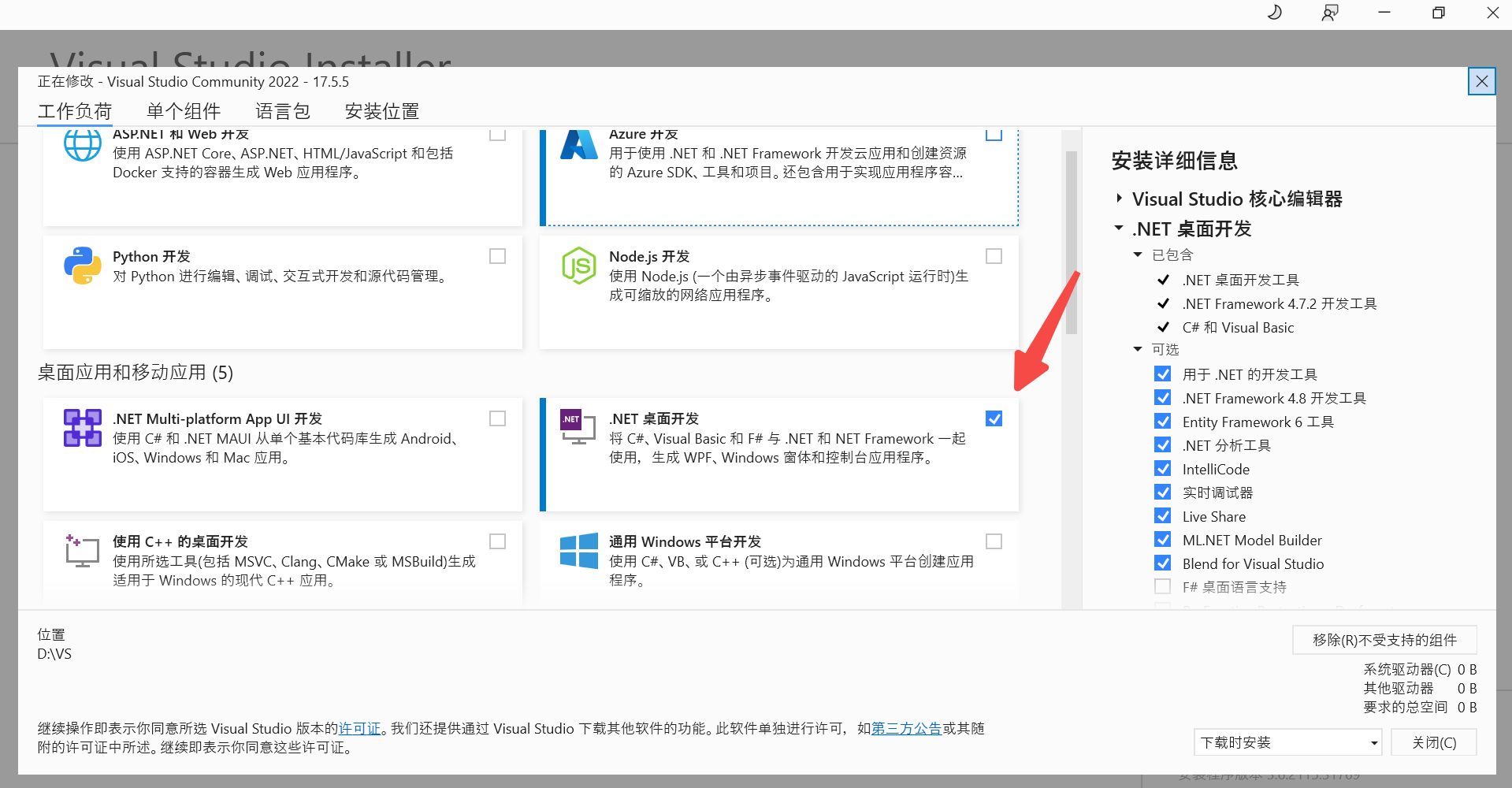Click the workloads list vertical scrollbar thumb
The width and height of the screenshot is (1512, 788).
(x=1072, y=243)
